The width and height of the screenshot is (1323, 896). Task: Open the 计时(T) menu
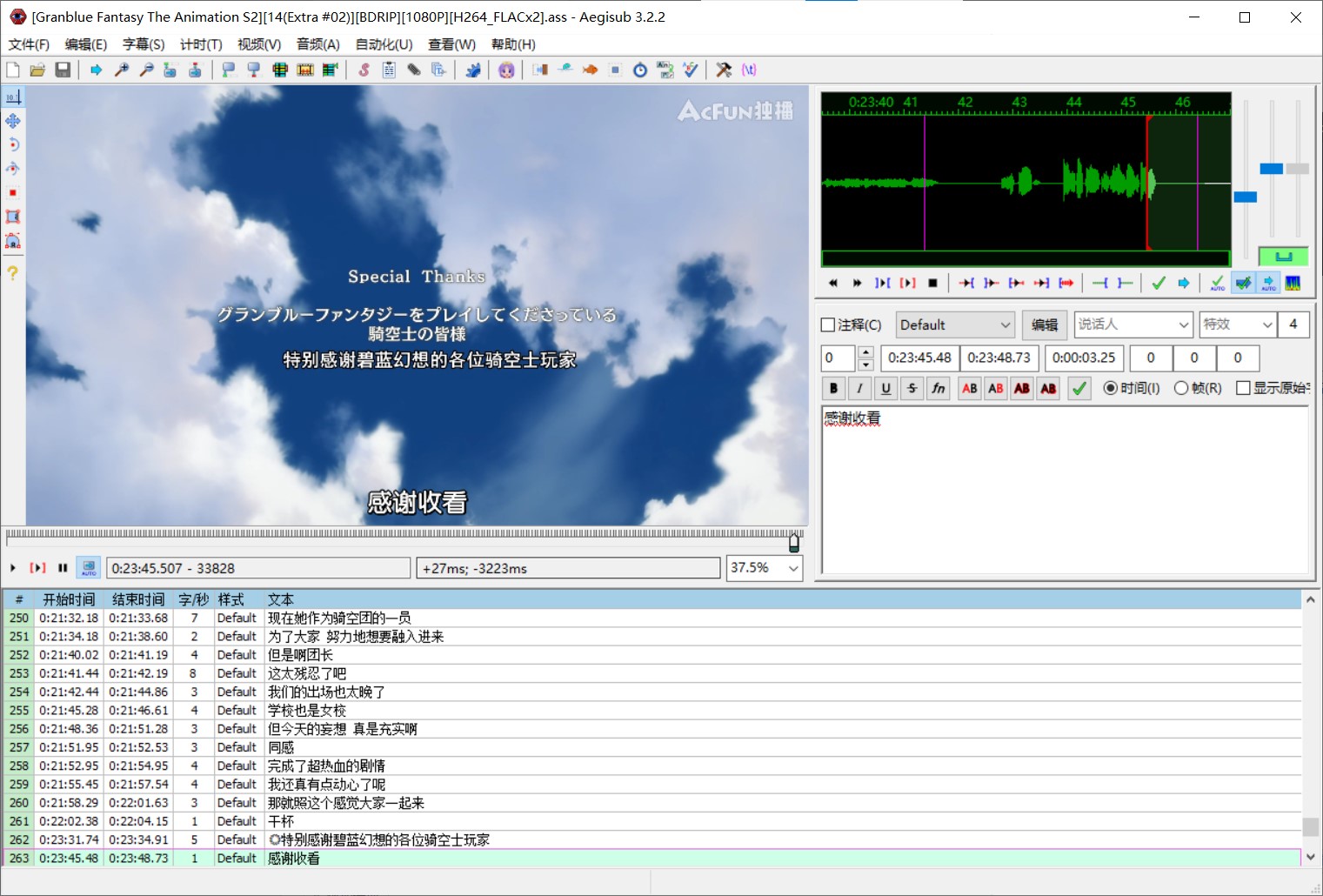tap(201, 44)
